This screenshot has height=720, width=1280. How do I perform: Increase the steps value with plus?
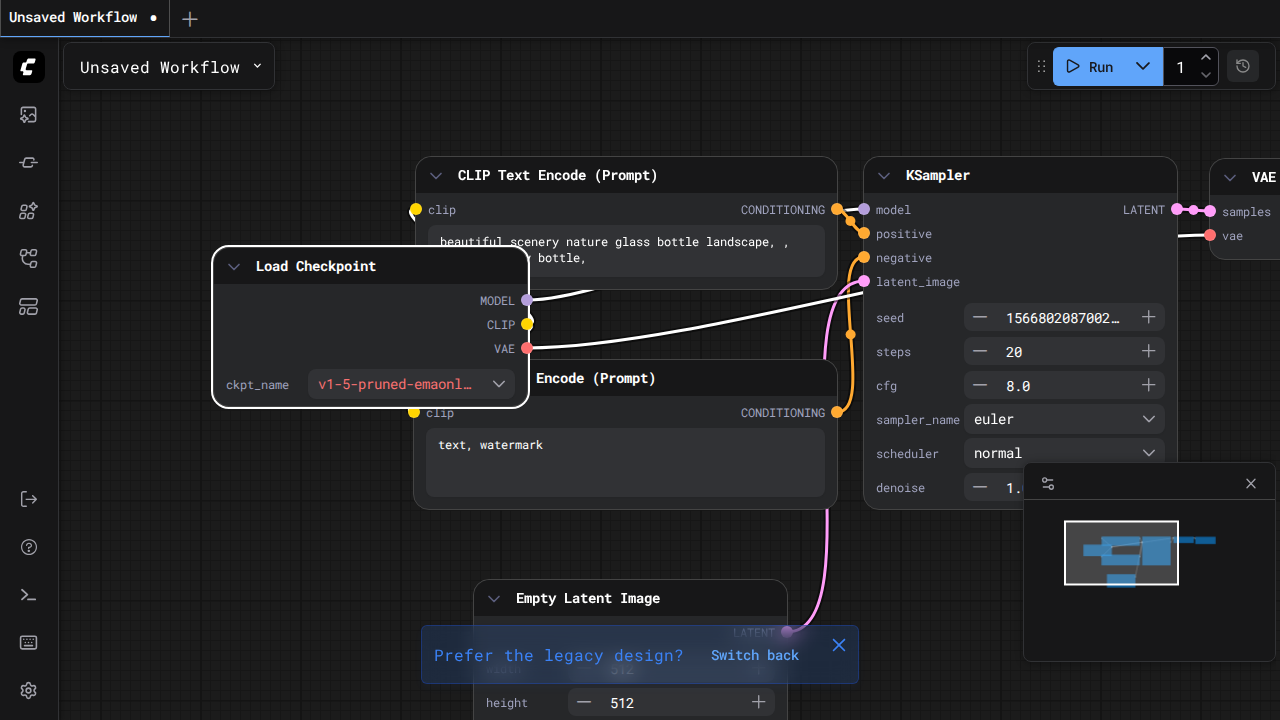(x=1149, y=352)
